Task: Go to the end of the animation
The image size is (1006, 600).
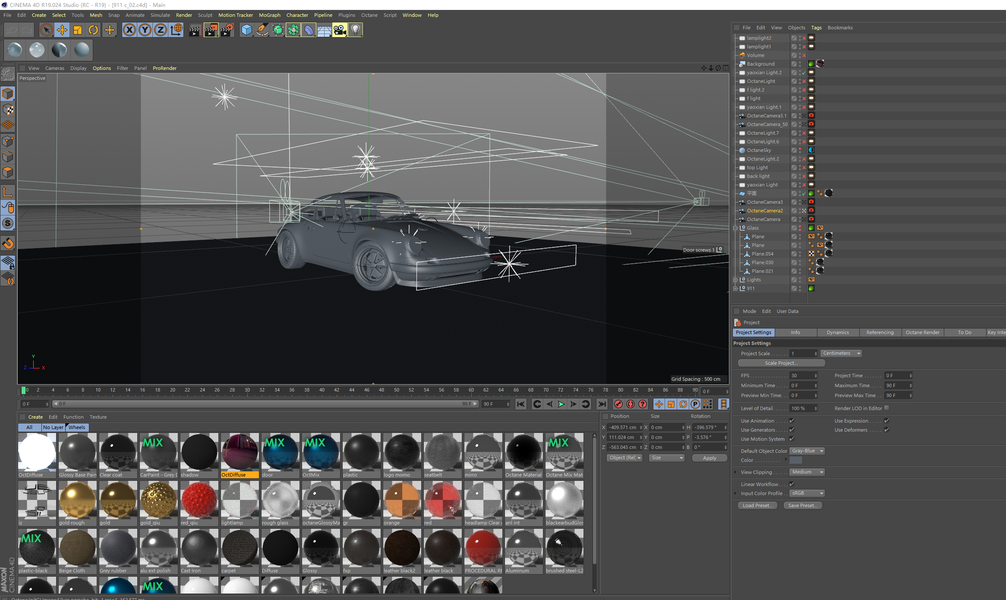Action: tap(602, 404)
